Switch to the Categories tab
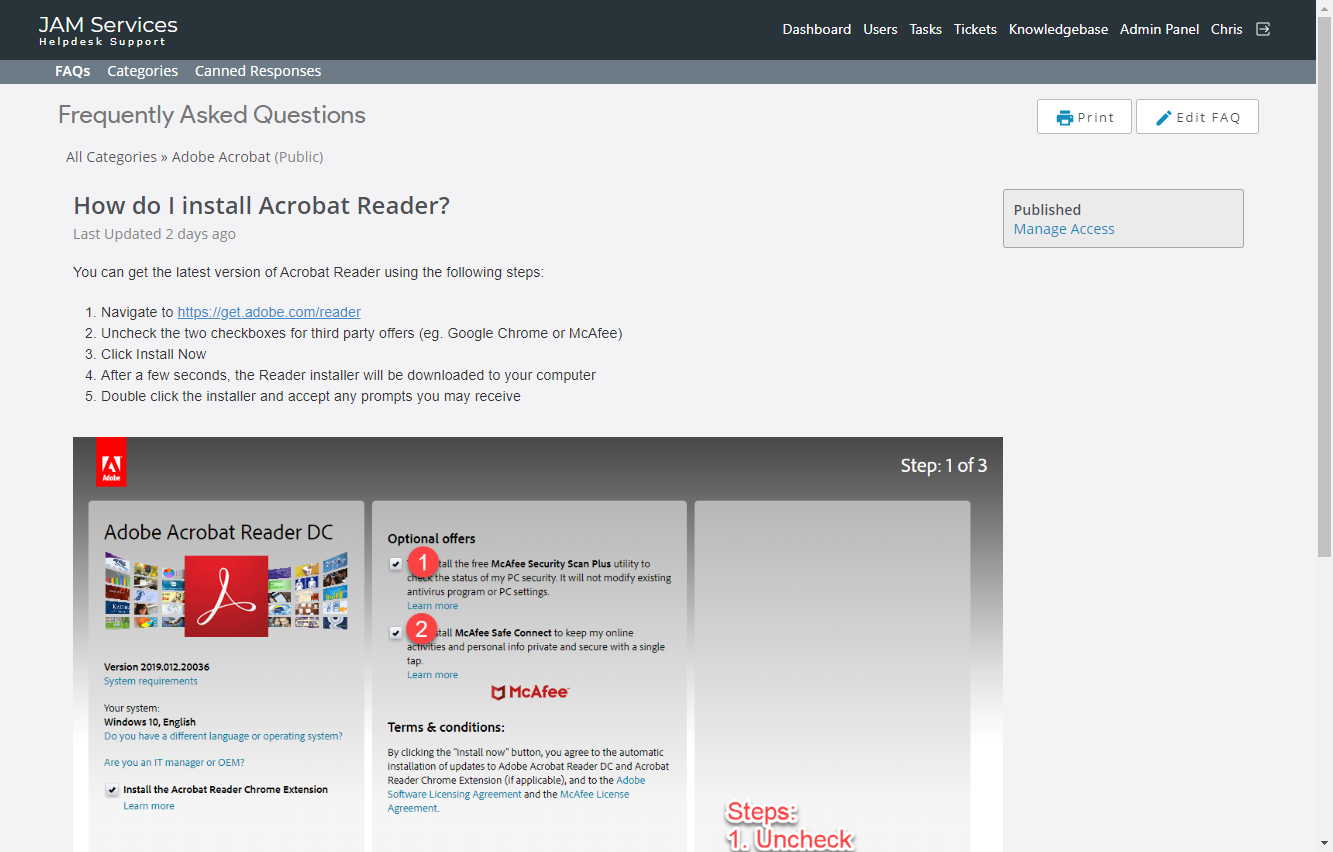This screenshot has height=852, width=1333. tap(143, 71)
